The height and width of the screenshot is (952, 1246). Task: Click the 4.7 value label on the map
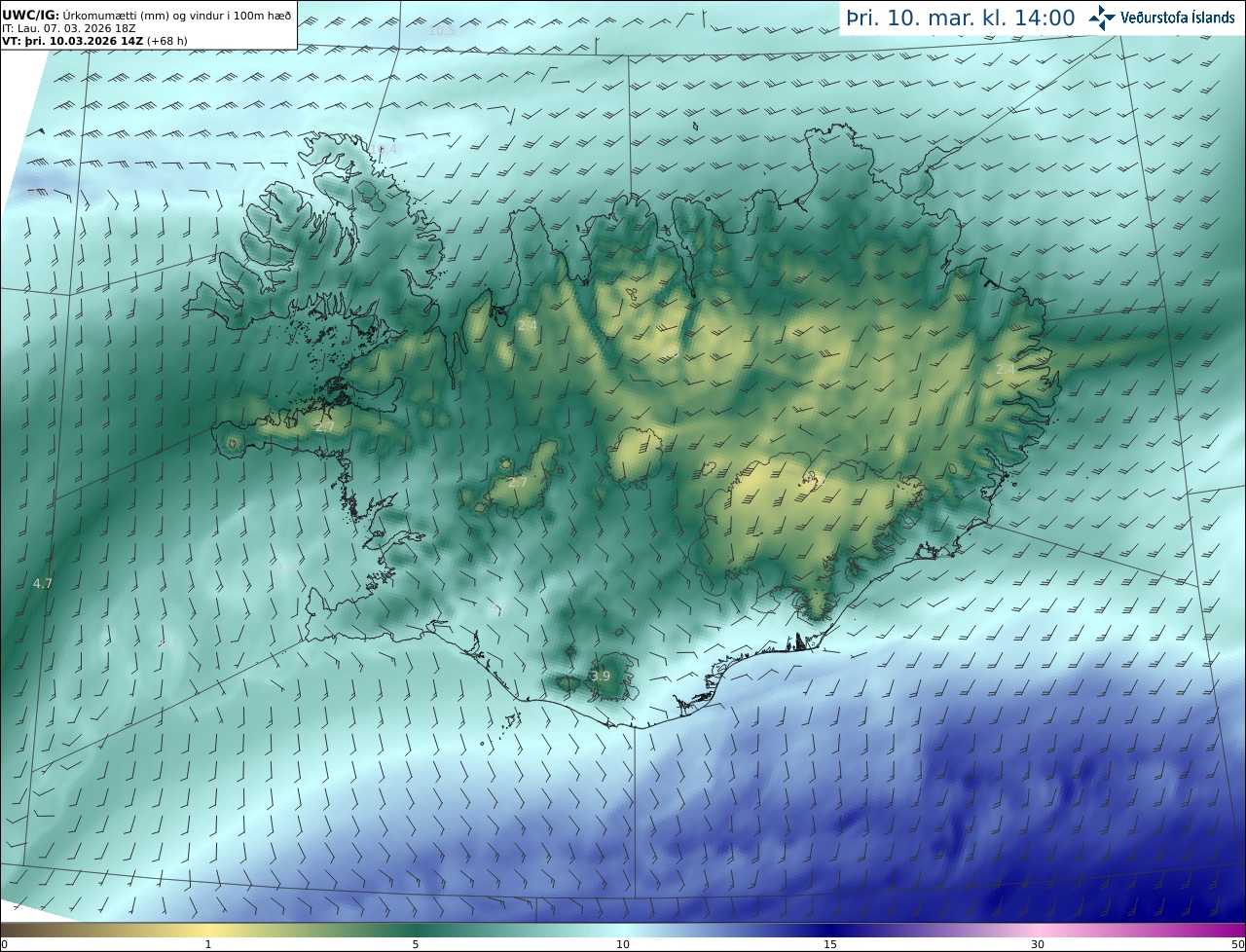click(43, 583)
